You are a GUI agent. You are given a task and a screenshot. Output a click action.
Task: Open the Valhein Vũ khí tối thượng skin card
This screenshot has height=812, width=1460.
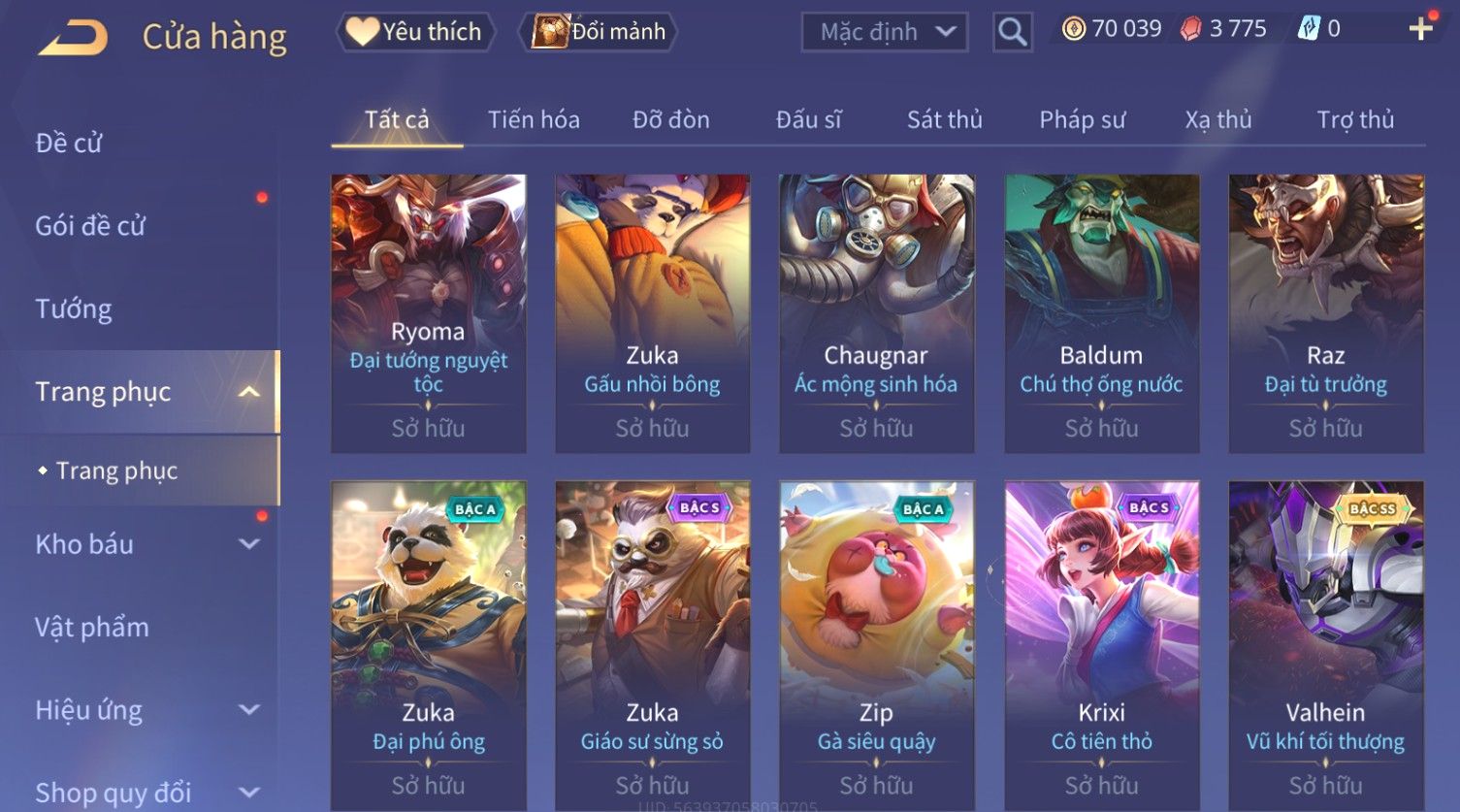1326,645
